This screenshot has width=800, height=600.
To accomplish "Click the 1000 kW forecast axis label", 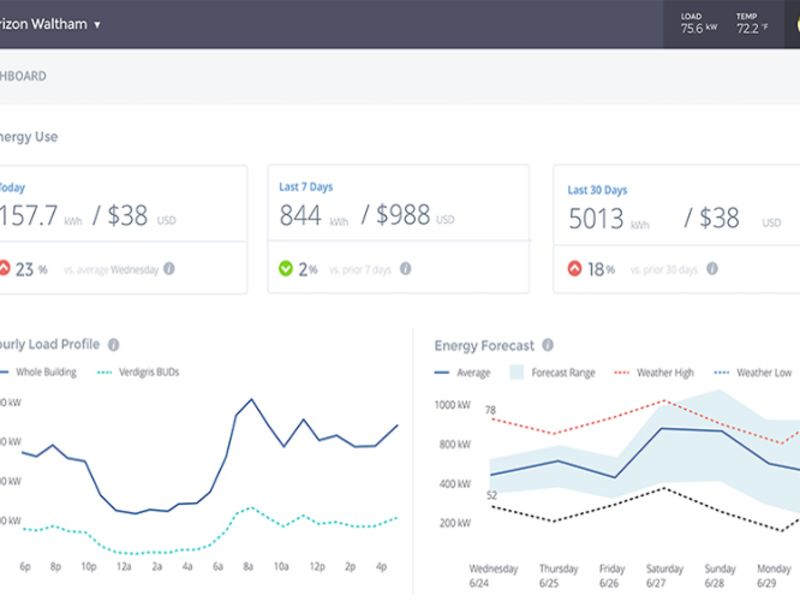I will tap(452, 405).
